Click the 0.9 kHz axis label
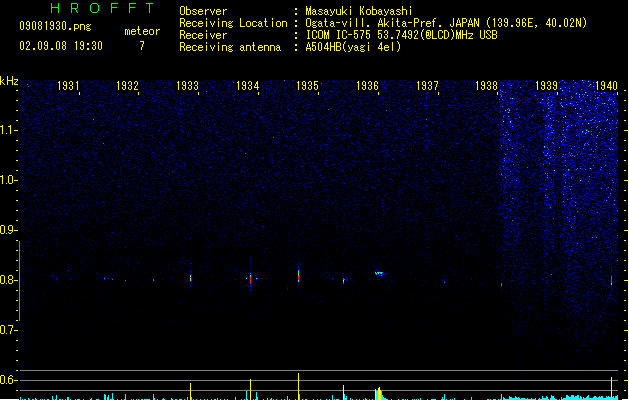Screen dimensions: 629x400 (8, 230)
